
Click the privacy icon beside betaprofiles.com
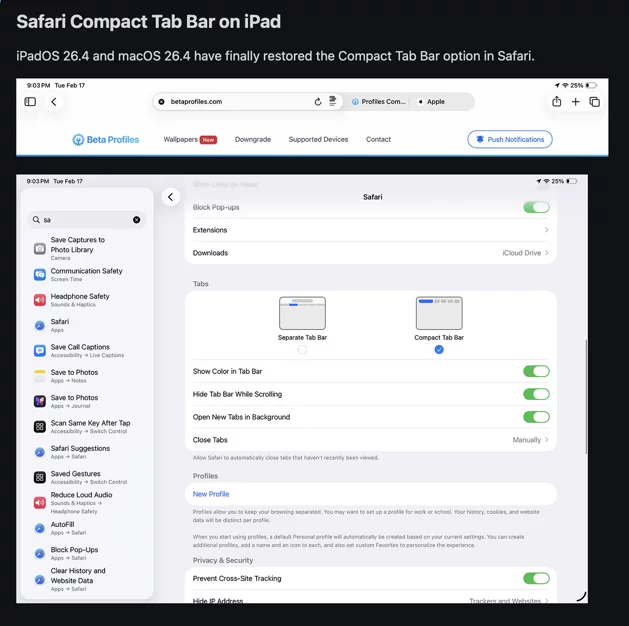(161, 102)
